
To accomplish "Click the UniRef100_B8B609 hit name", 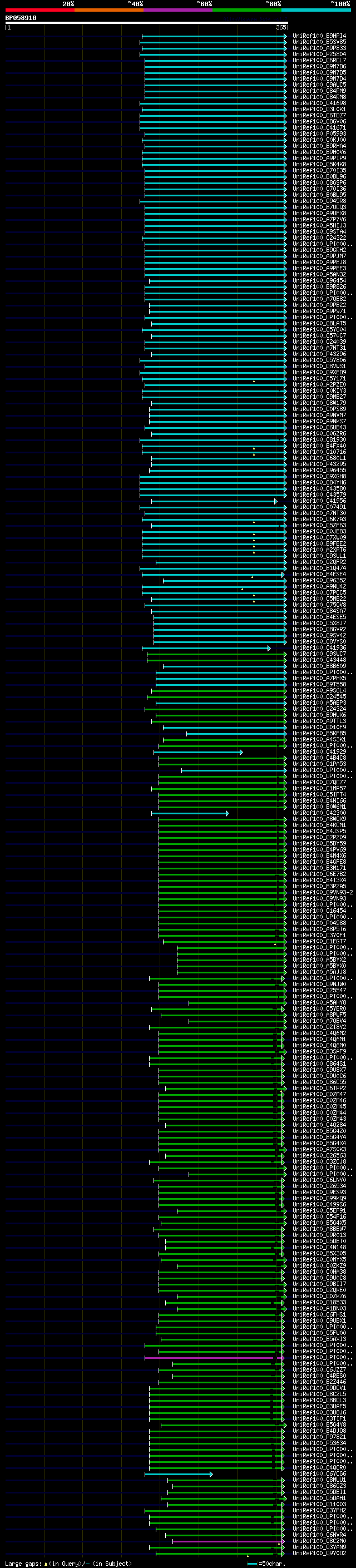I will (x=319, y=666).
